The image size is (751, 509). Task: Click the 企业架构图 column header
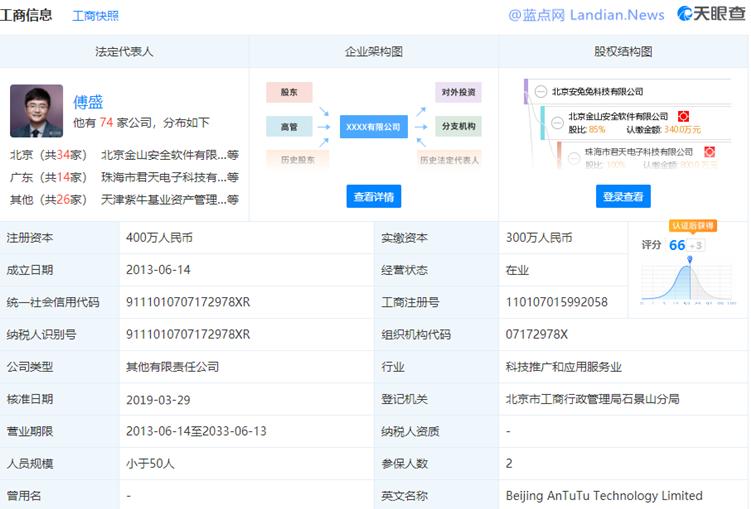374,51
